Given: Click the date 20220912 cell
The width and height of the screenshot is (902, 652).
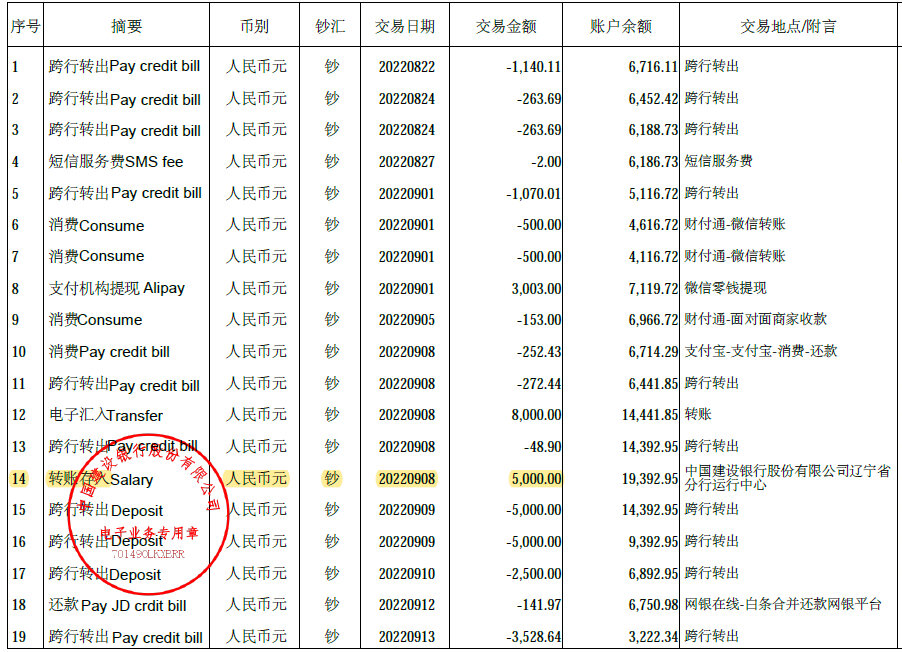Looking at the screenshot, I should (407, 605).
